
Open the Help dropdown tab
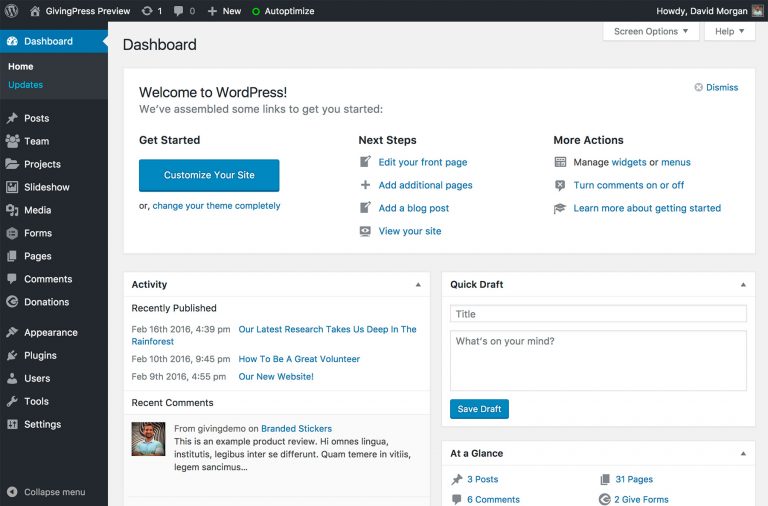coord(729,31)
